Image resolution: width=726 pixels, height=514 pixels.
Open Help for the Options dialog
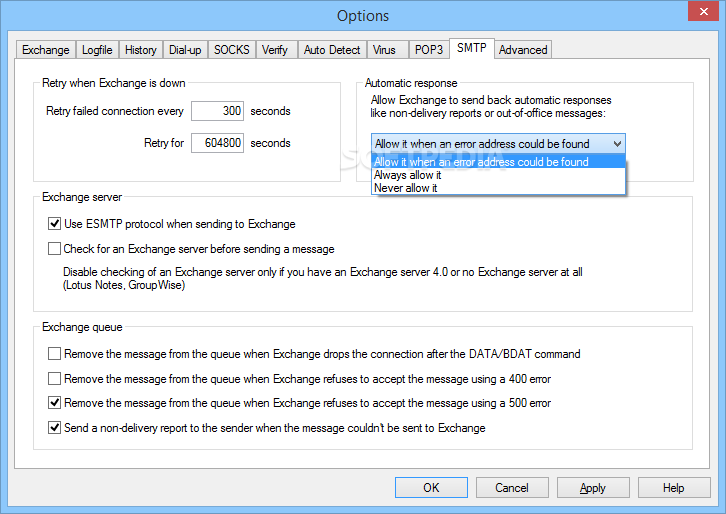(674, 488)
